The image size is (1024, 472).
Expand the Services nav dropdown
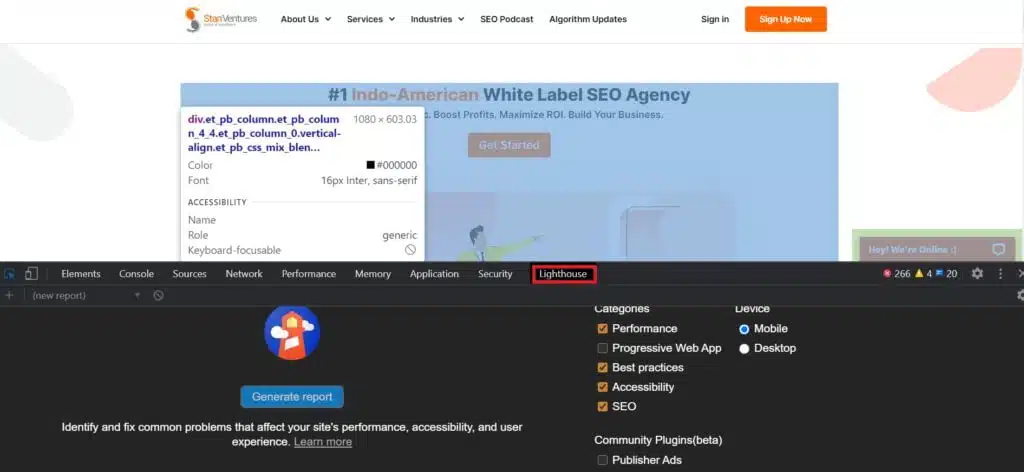coord(371,19)
